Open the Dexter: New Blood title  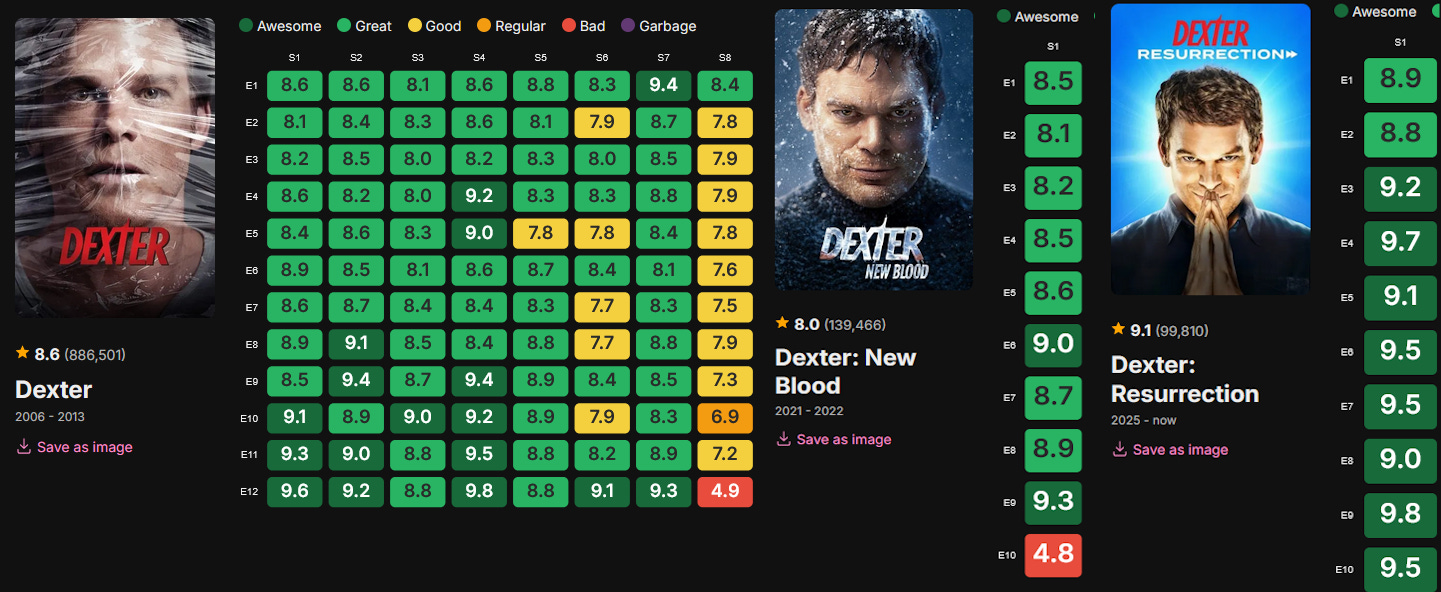[x=846, y=371]
